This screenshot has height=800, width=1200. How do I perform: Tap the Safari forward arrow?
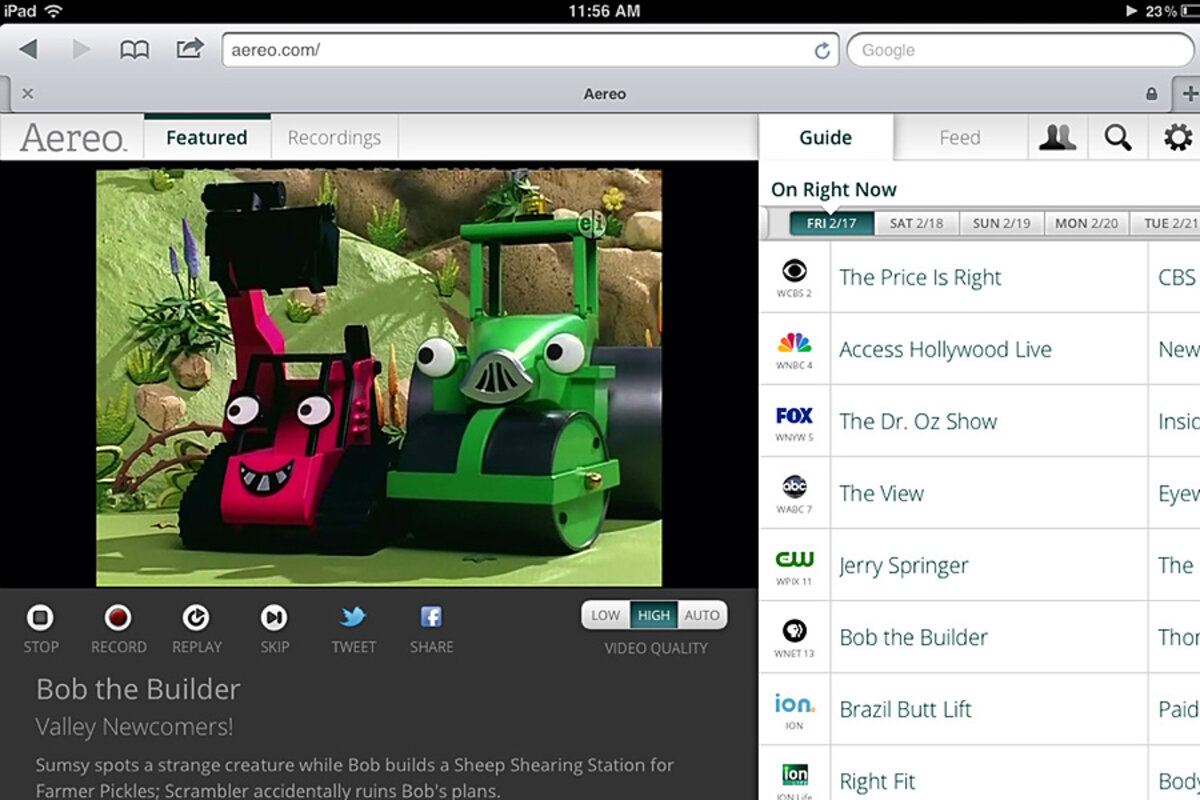click(x=81, y=49)
